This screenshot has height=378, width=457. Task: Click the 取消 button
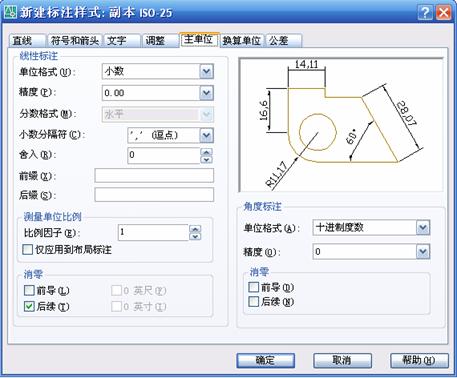342,360
